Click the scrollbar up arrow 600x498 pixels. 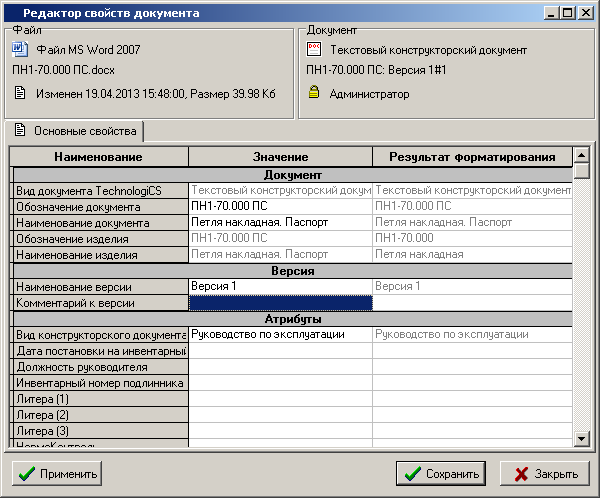point(582,155)
